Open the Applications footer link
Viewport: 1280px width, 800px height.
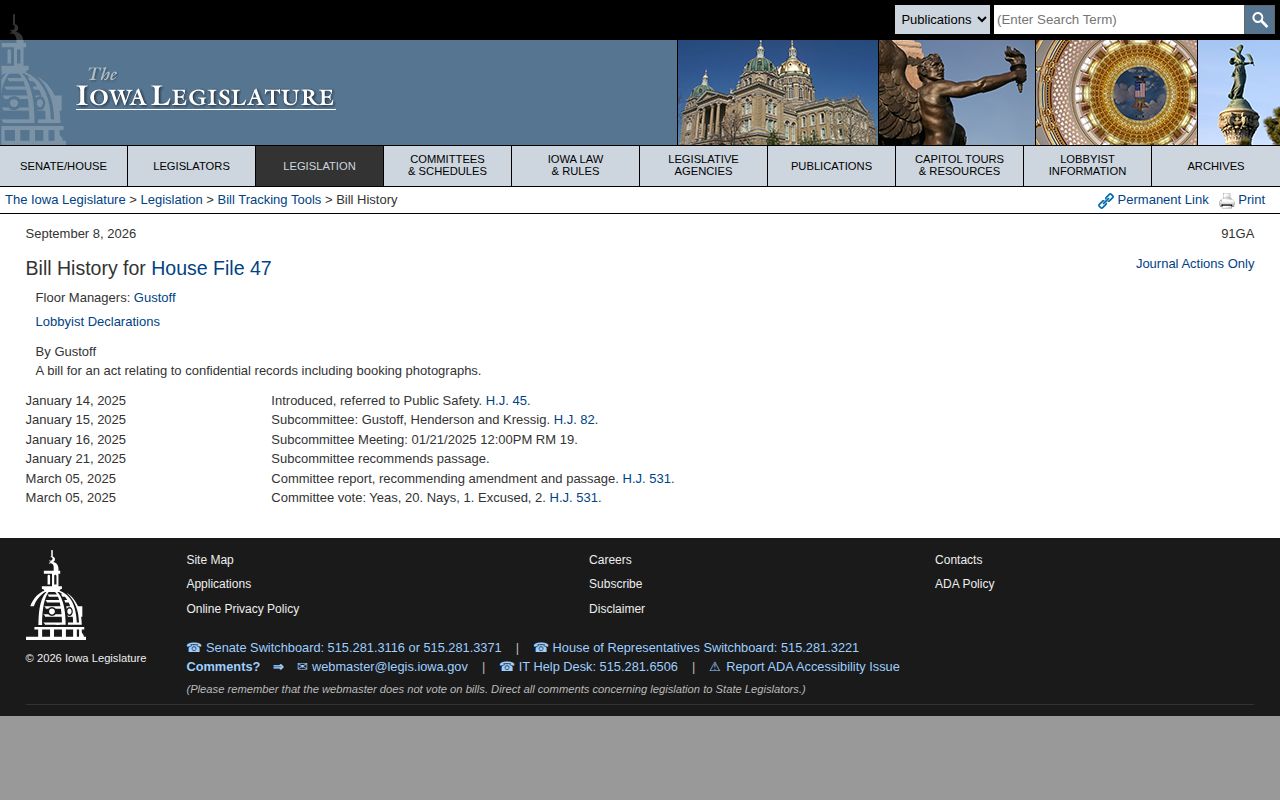click(x=219, y=584)
